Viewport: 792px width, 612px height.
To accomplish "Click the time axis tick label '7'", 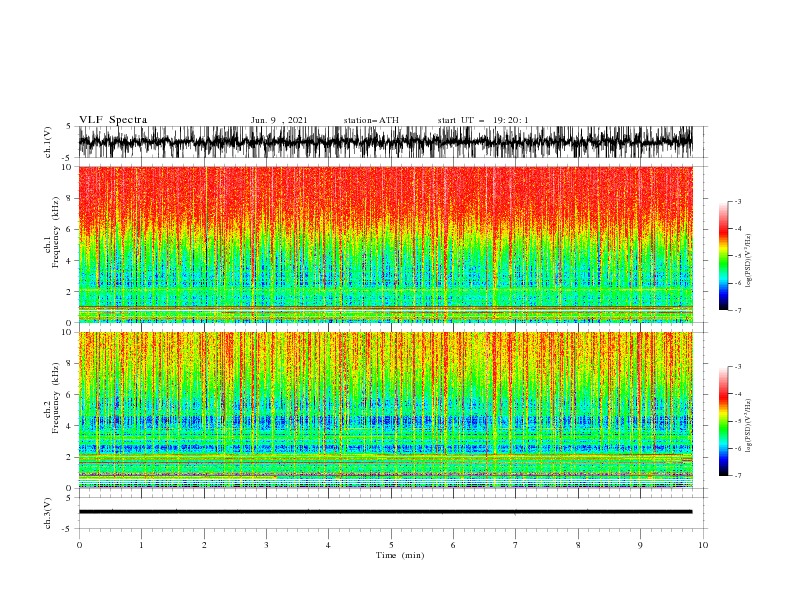I will pos(516,545).
